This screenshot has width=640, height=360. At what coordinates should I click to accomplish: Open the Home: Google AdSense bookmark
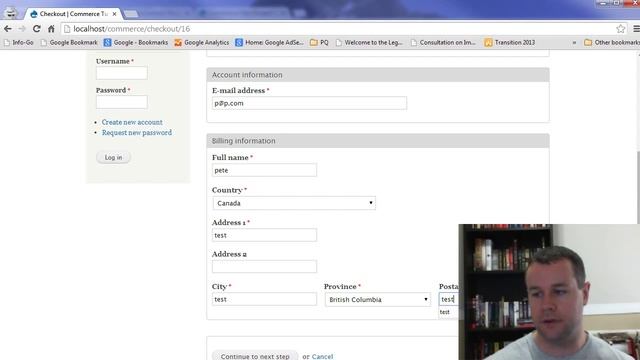click(269, 42)
